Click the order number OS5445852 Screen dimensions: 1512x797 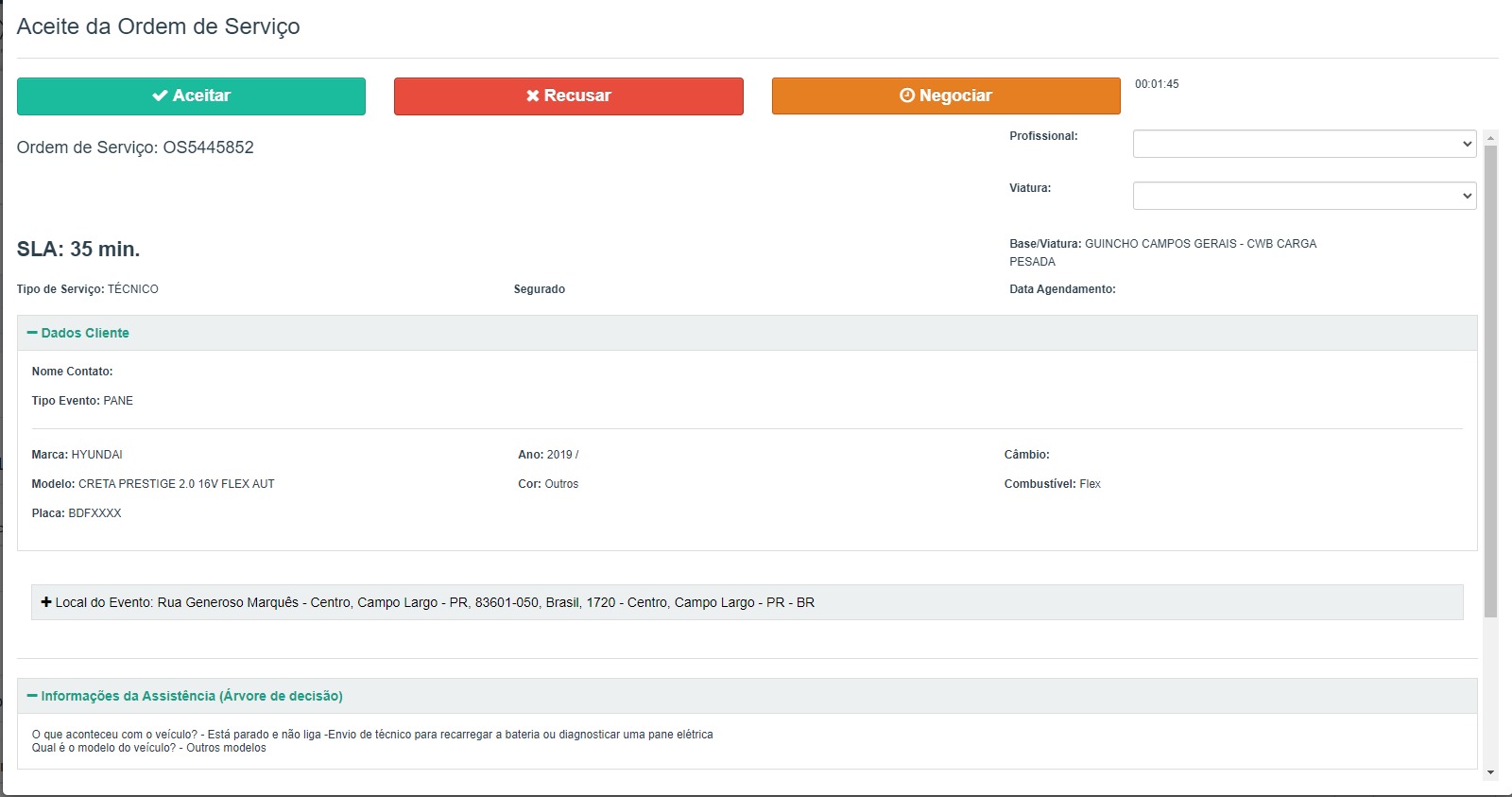208,147
